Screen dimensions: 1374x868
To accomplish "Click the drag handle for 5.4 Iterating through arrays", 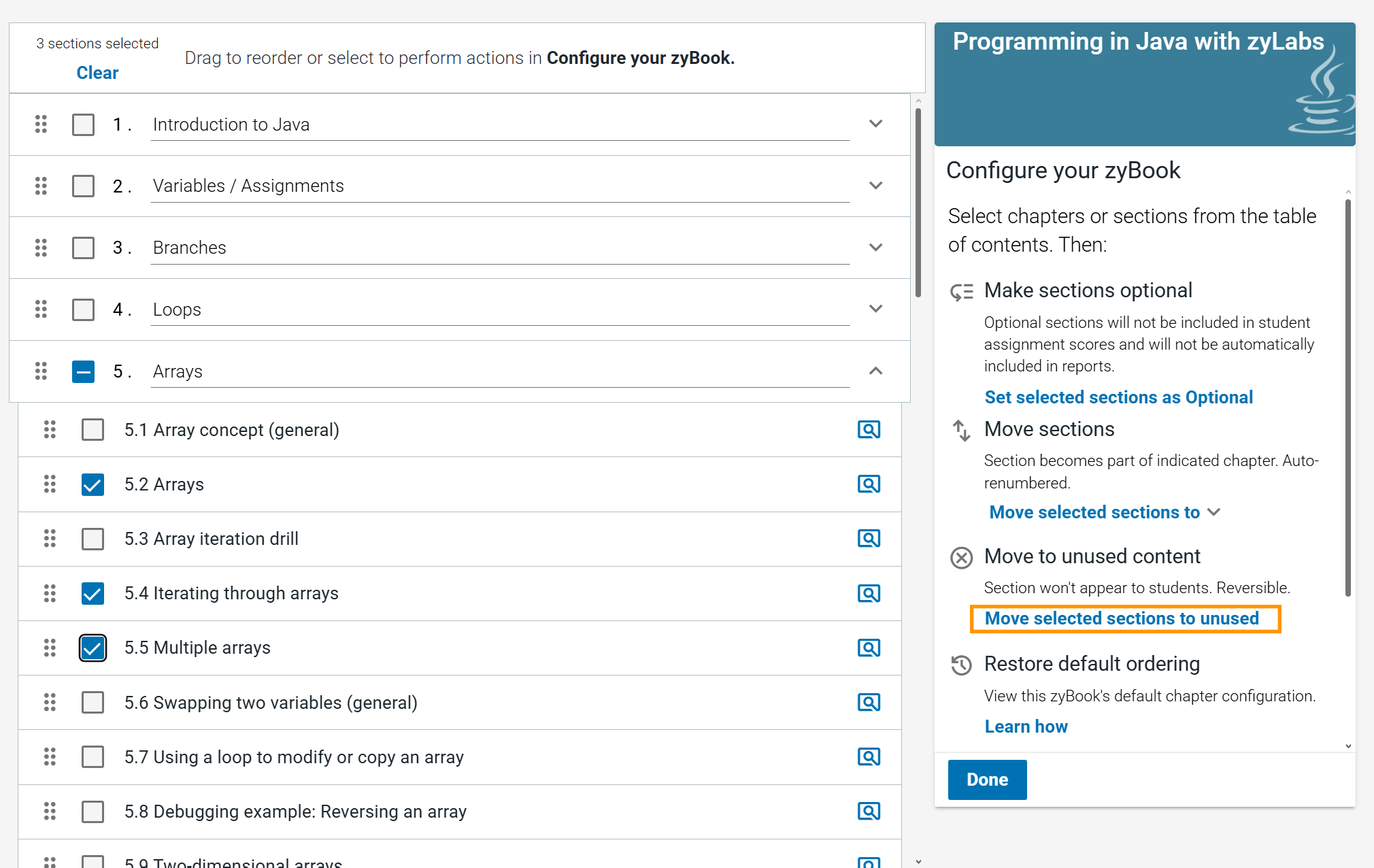I will [x=50, y=593].
